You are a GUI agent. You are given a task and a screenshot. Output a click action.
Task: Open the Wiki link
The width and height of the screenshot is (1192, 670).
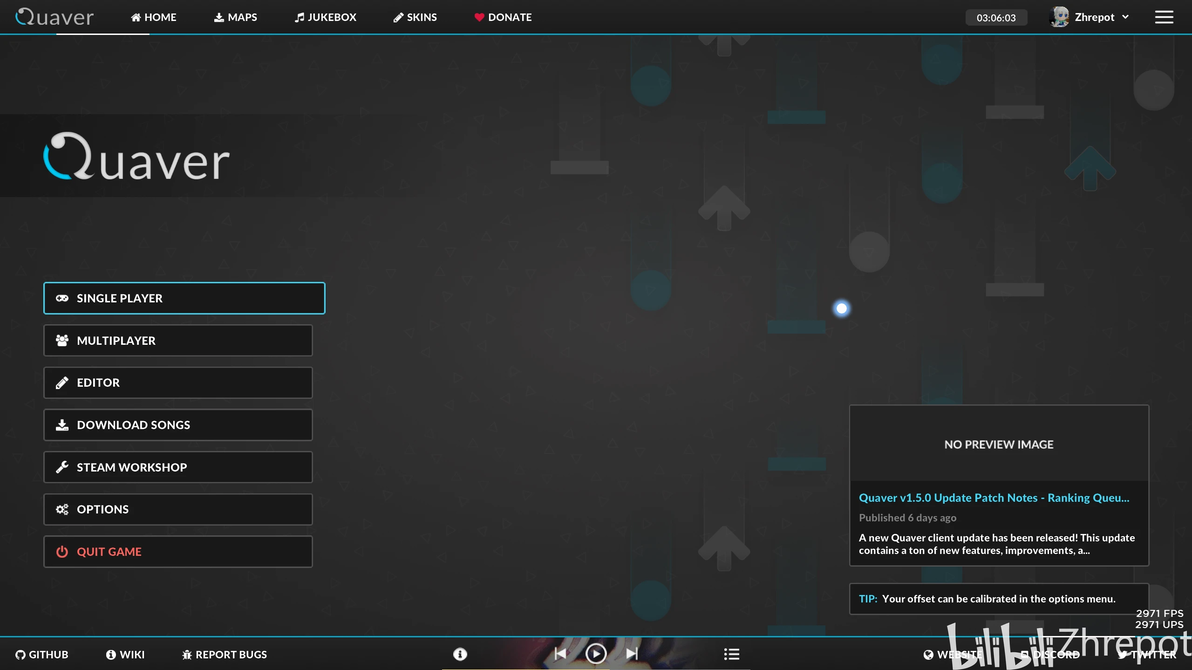(125, 654)
